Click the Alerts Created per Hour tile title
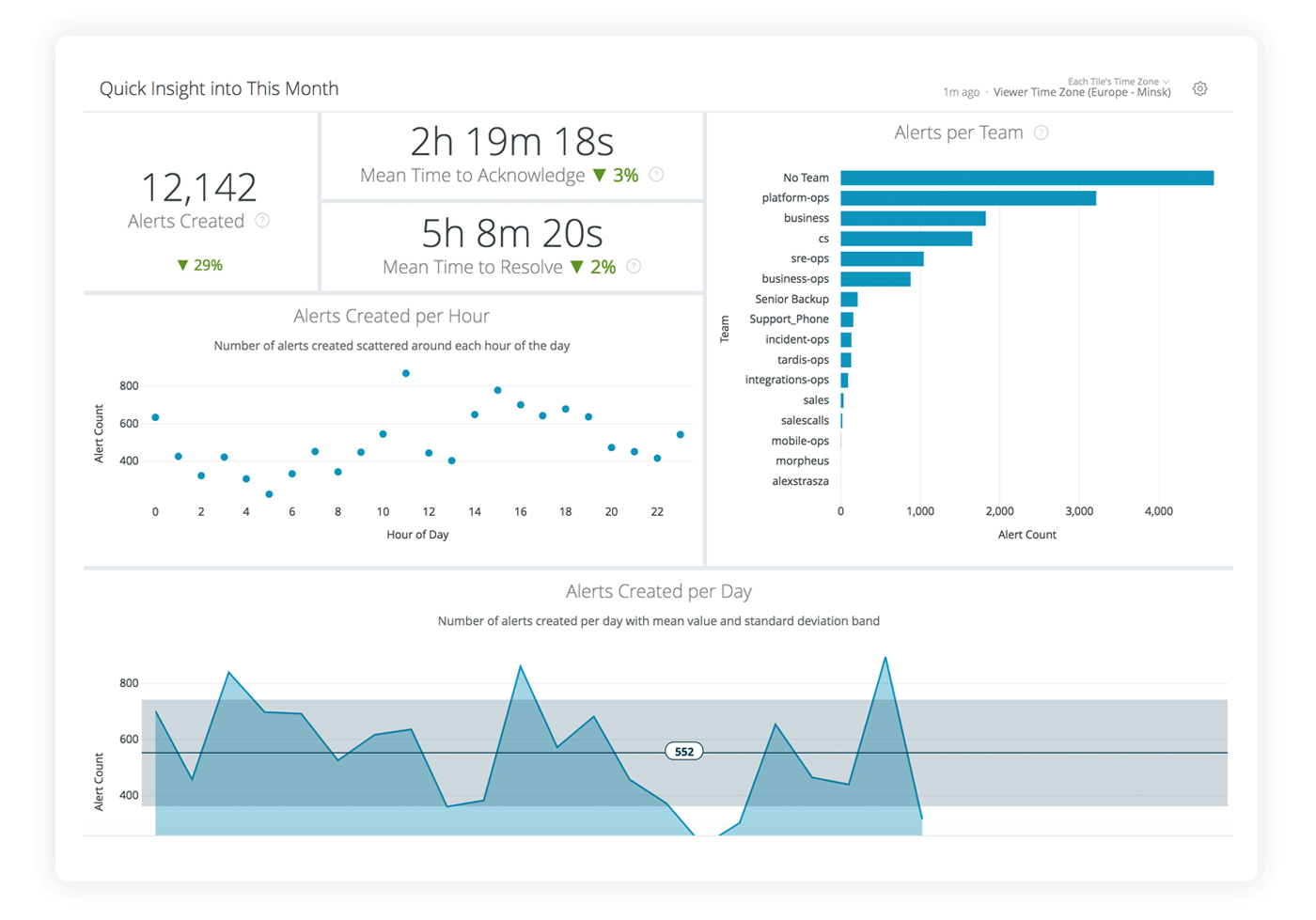The image size is (1316, 920). point(391,317)
